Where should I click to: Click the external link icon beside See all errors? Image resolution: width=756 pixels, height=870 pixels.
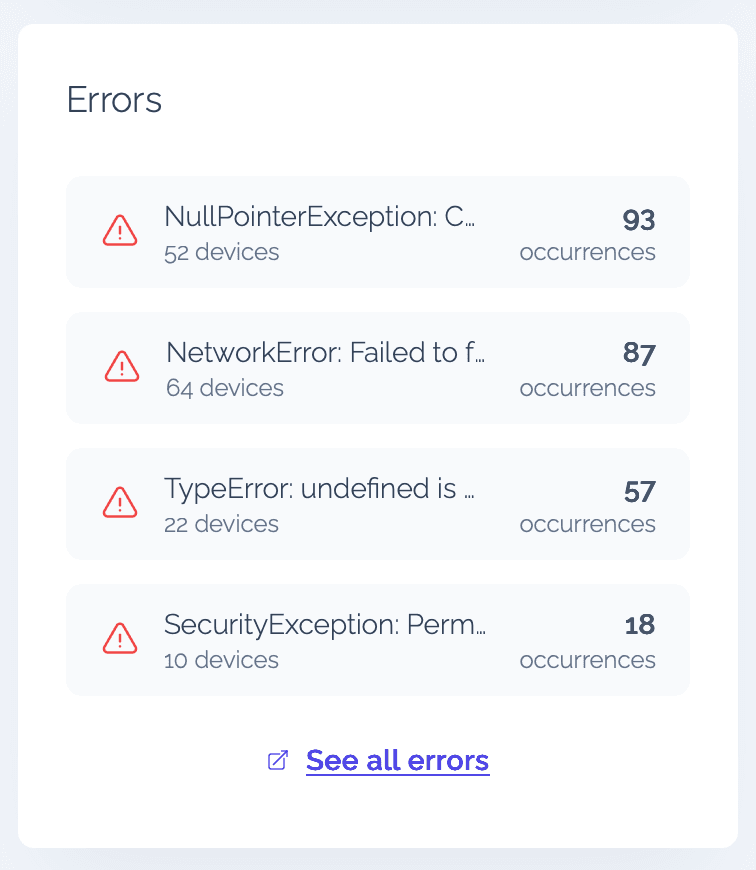278,761
